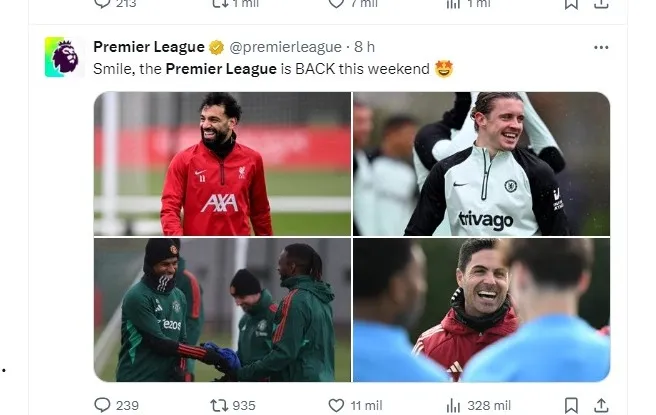Viewport: 656px width, 415px height.
Task: Open the photo of the red AXA jacket
Action: click(222, 163)
